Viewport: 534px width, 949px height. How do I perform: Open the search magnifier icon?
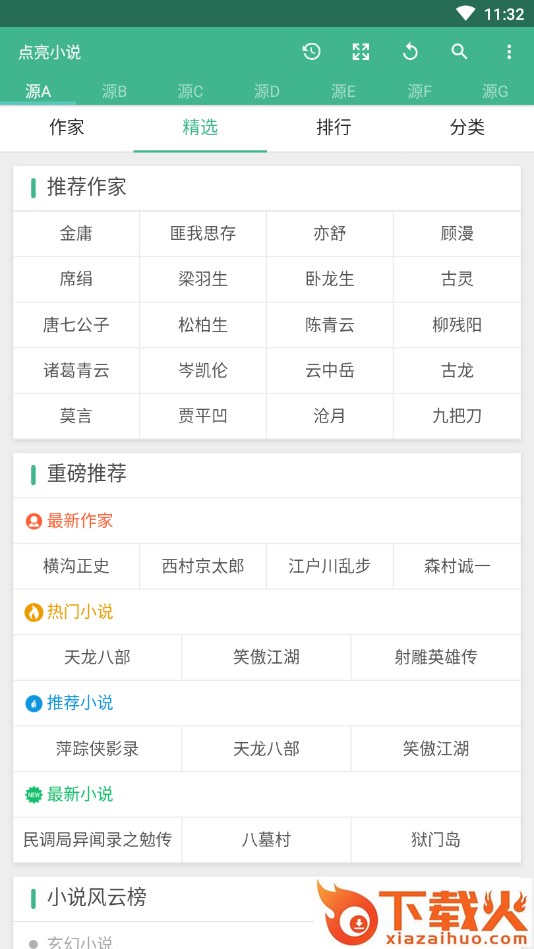pyautogui.click(x=460, y=52)
